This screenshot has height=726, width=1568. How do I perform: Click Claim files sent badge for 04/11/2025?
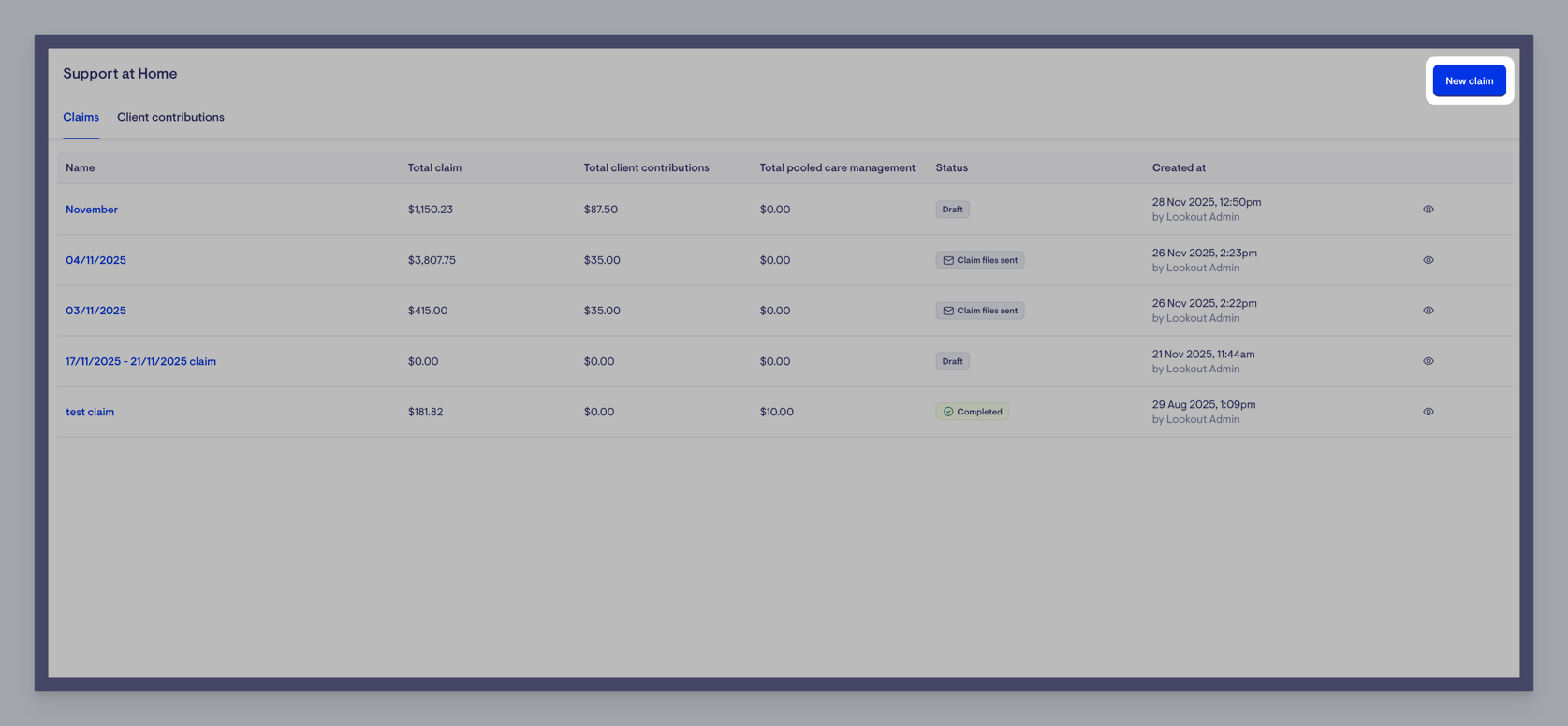pyautogui.click(x=979, y=260)
